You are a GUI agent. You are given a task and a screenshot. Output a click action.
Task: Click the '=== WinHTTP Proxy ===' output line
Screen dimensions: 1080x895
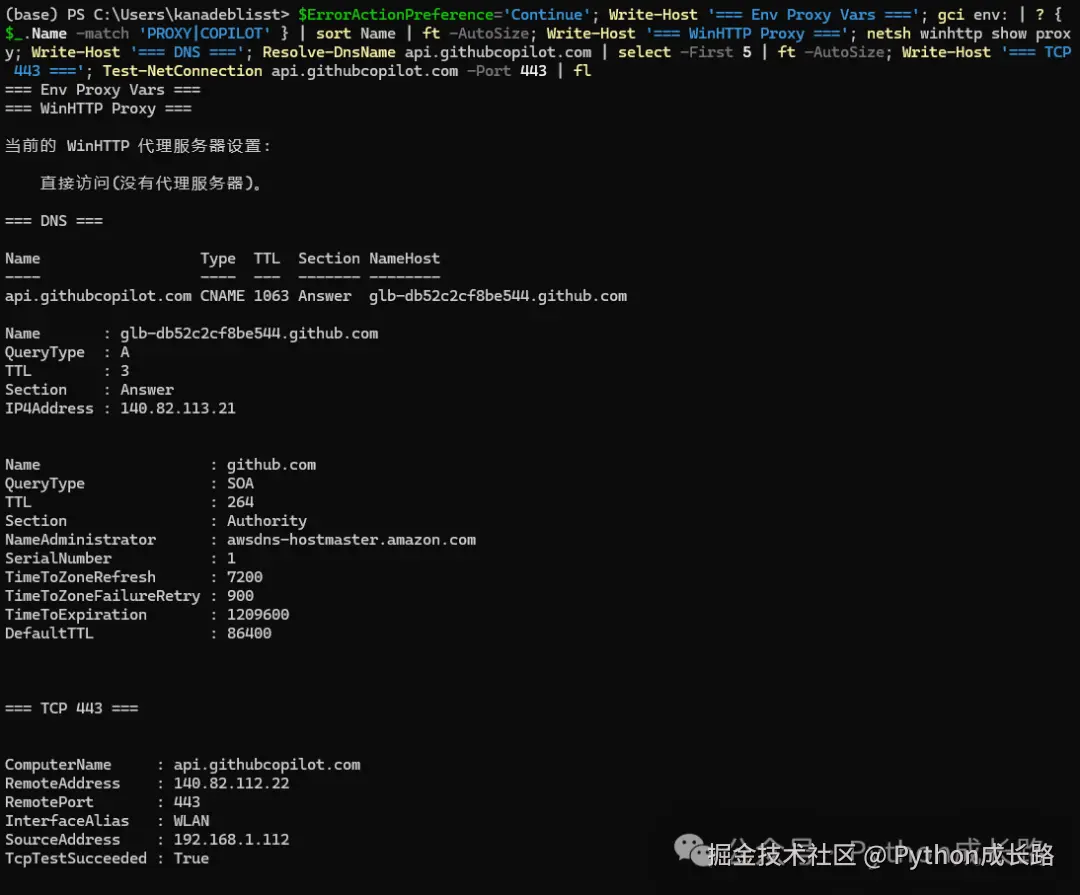coord(98,109)
